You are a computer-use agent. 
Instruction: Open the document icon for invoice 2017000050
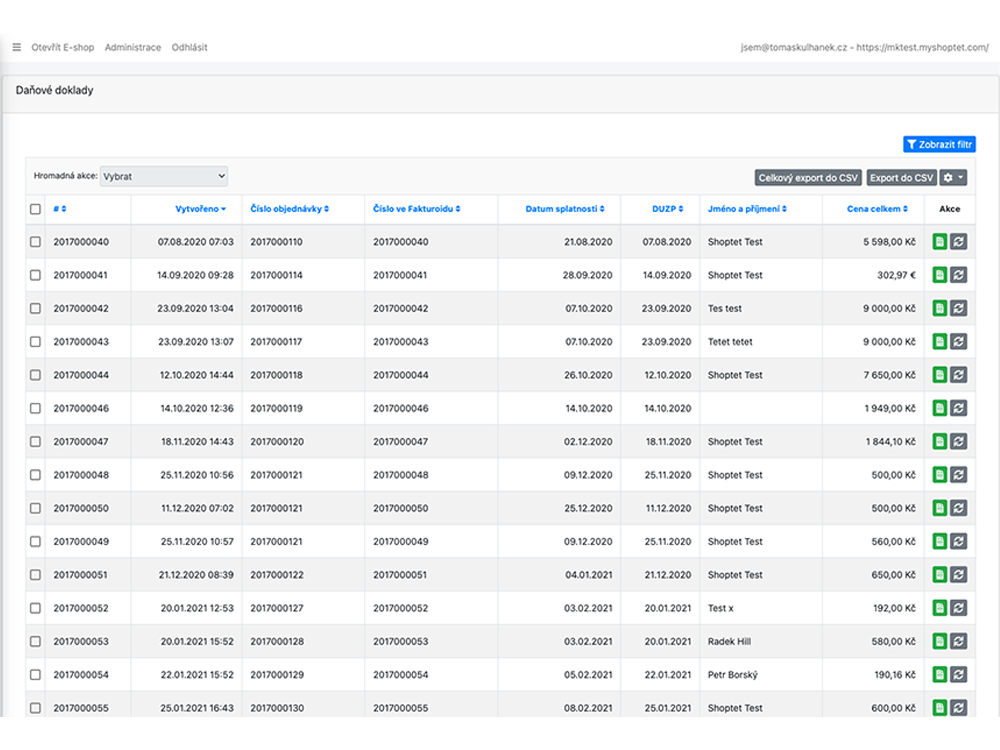939,508
